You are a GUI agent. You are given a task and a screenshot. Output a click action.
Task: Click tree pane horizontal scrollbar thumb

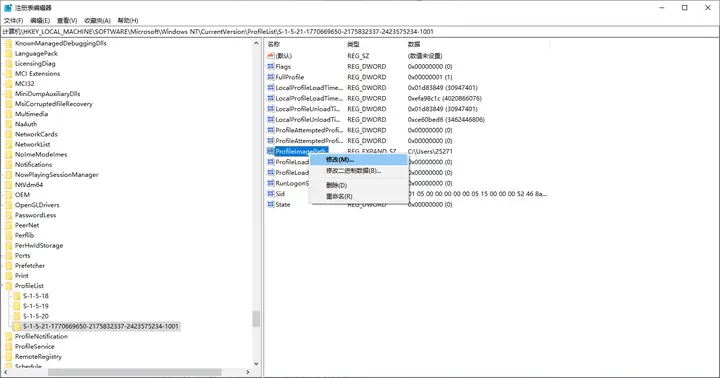coord(135,372)
